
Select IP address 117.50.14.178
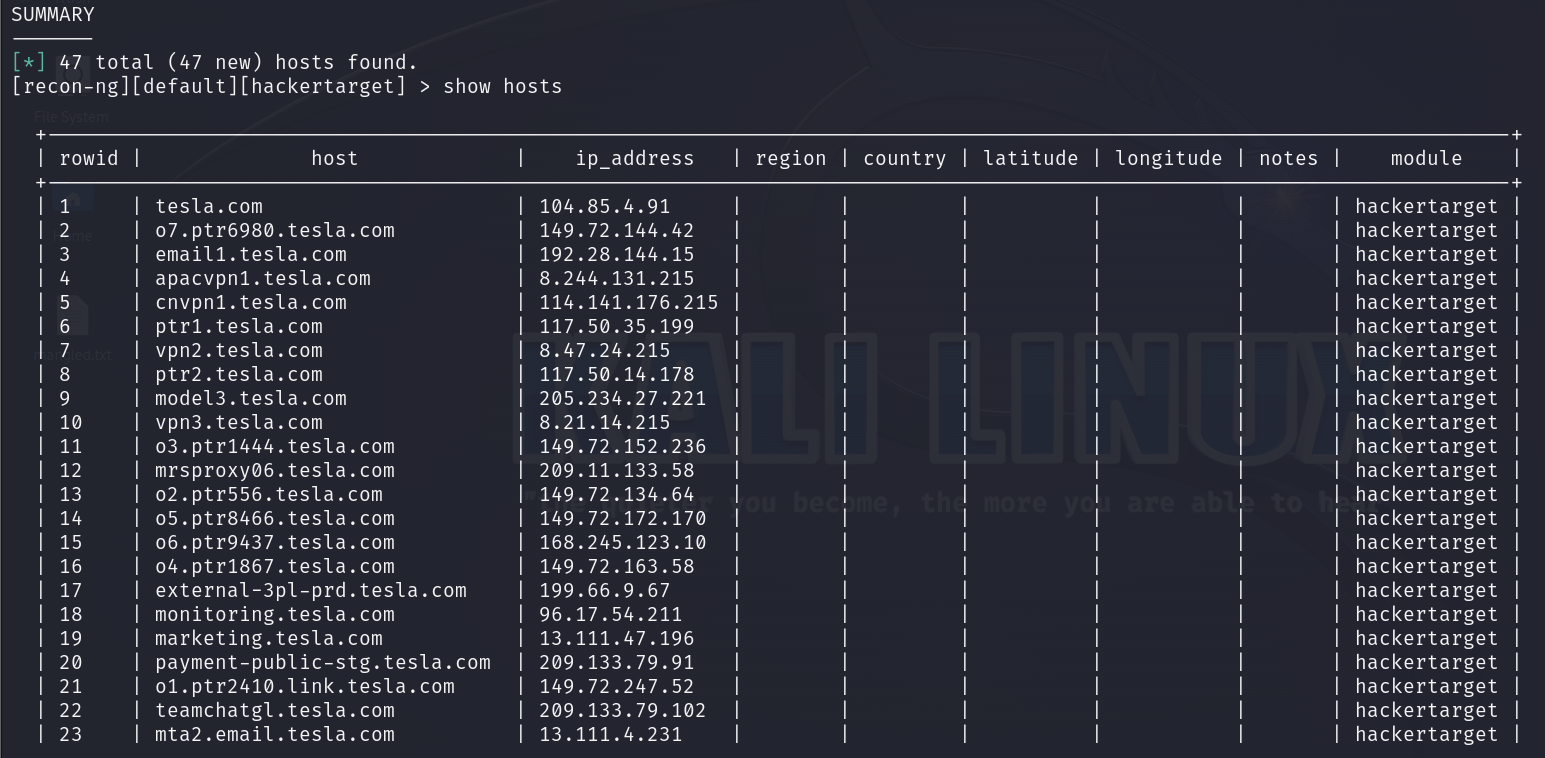click(x=617, y=374)
